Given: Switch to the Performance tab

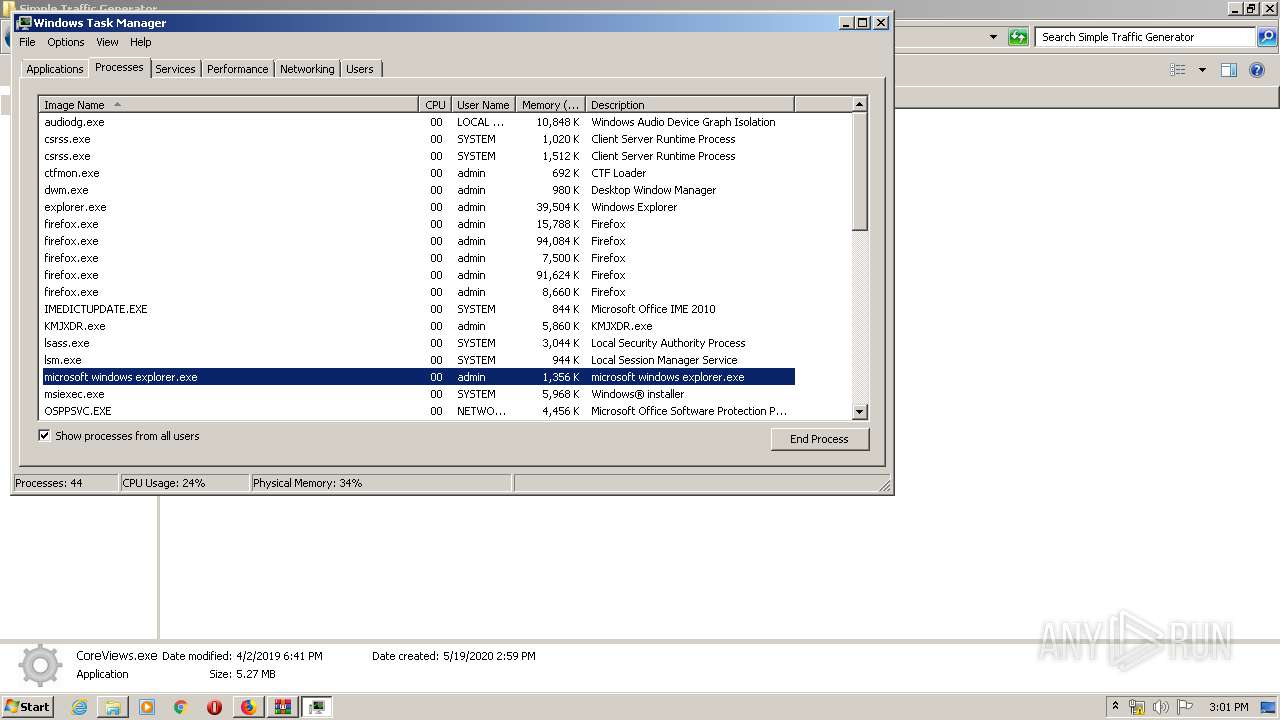Looking at the screenshot, I should (237, 69).
